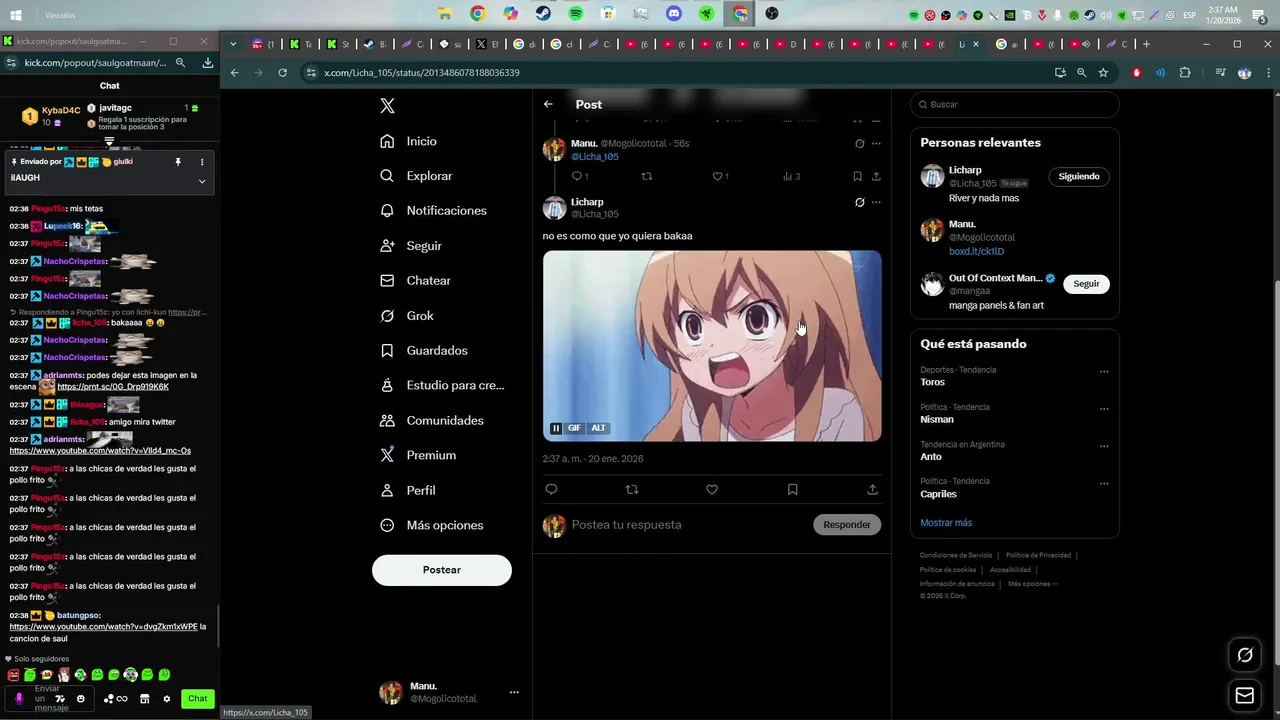Click the Postear button
Image resolution: width=1280 pixels, height=720 pixels.
(442, 570)
